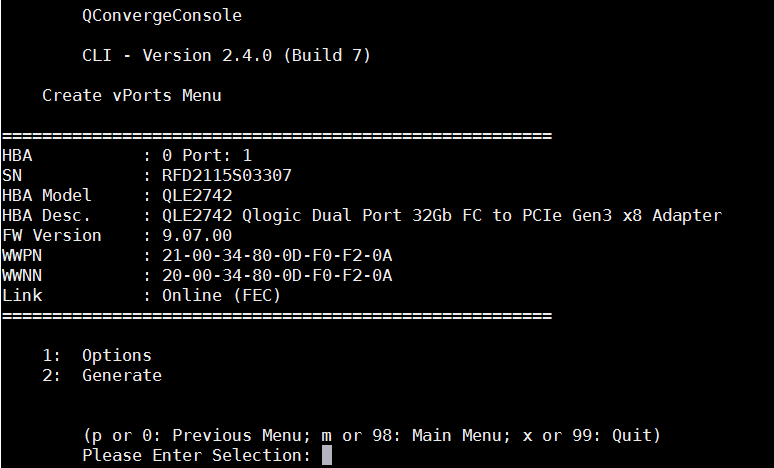Click the WWPN value 21-00-34-80-0D-F0-F2-0A

(x=277, y=256)
